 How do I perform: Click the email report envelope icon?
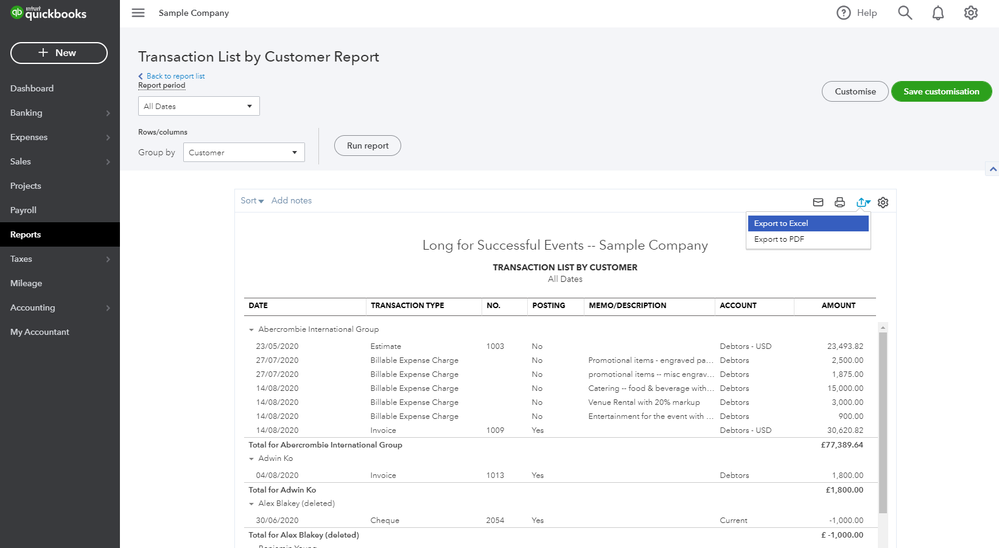point(817,202)
